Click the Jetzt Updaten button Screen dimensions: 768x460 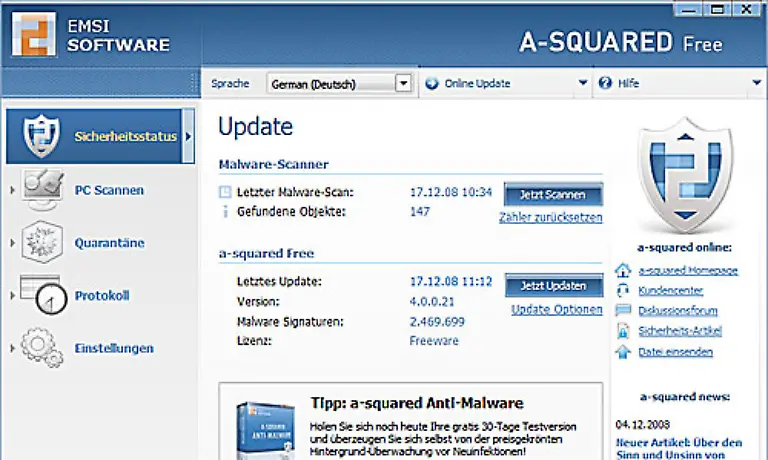tap(553, 286)
